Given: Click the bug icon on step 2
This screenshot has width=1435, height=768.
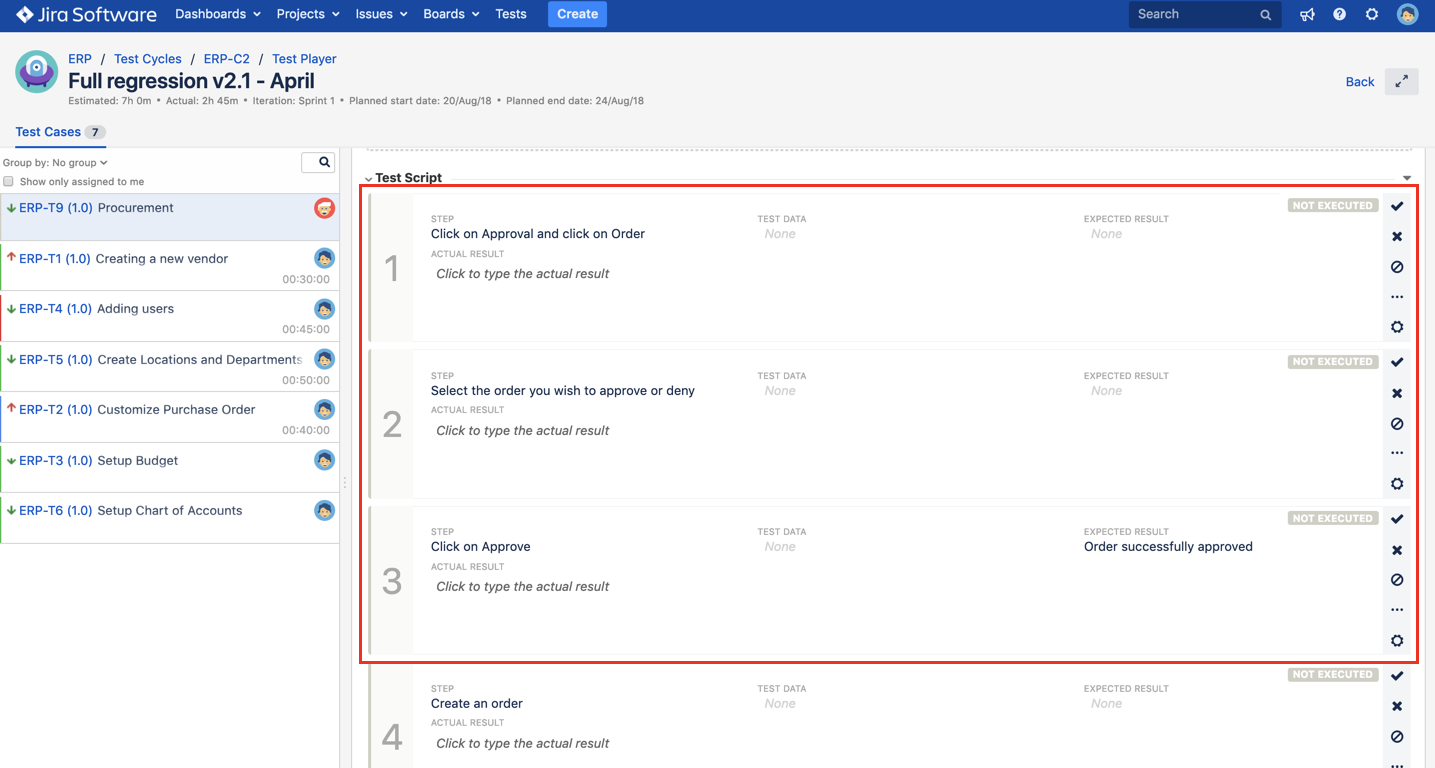Looking at the screenshot, I should pyautogui.click(x=1397, y=484).
